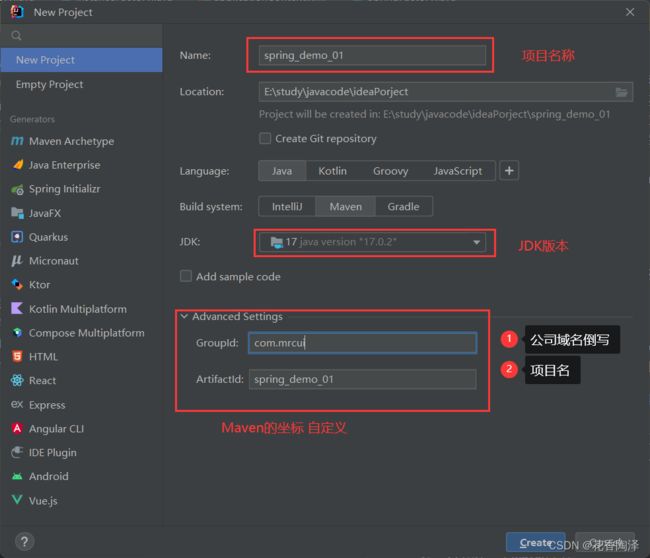
Task: Select Spring Initializr generator label
Action: click(x=65, y=189)
